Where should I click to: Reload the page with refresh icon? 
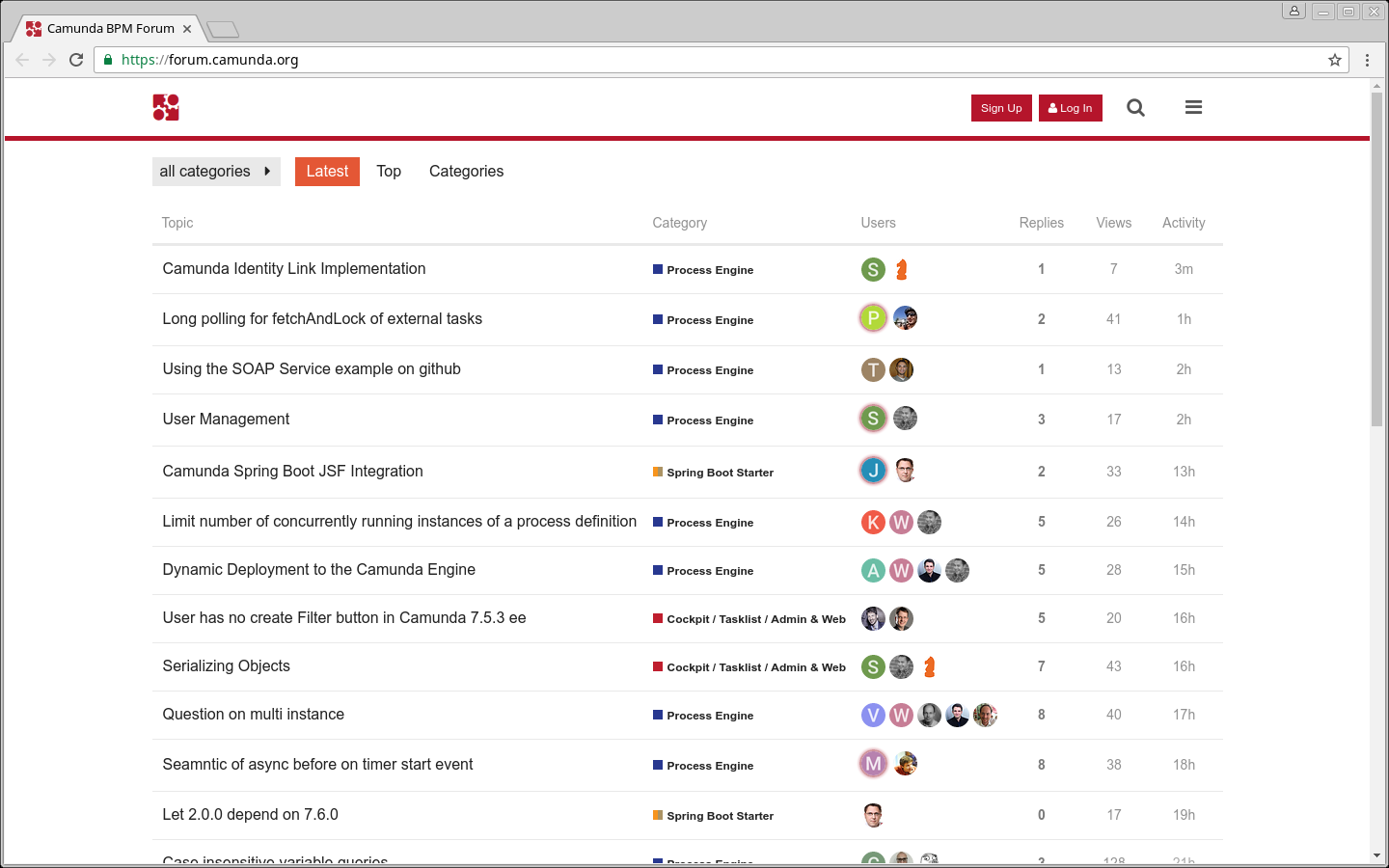point(76,60)
